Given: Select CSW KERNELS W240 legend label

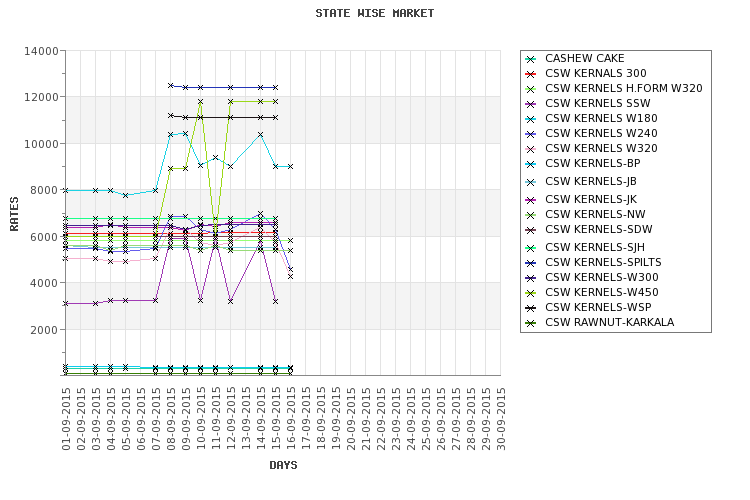Looking at the screenshot, I should 601,133.
